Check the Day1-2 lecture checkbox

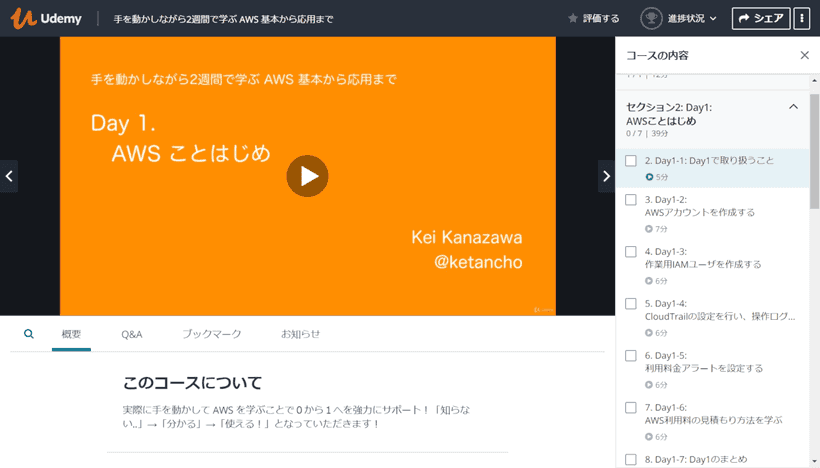(631, 200)
